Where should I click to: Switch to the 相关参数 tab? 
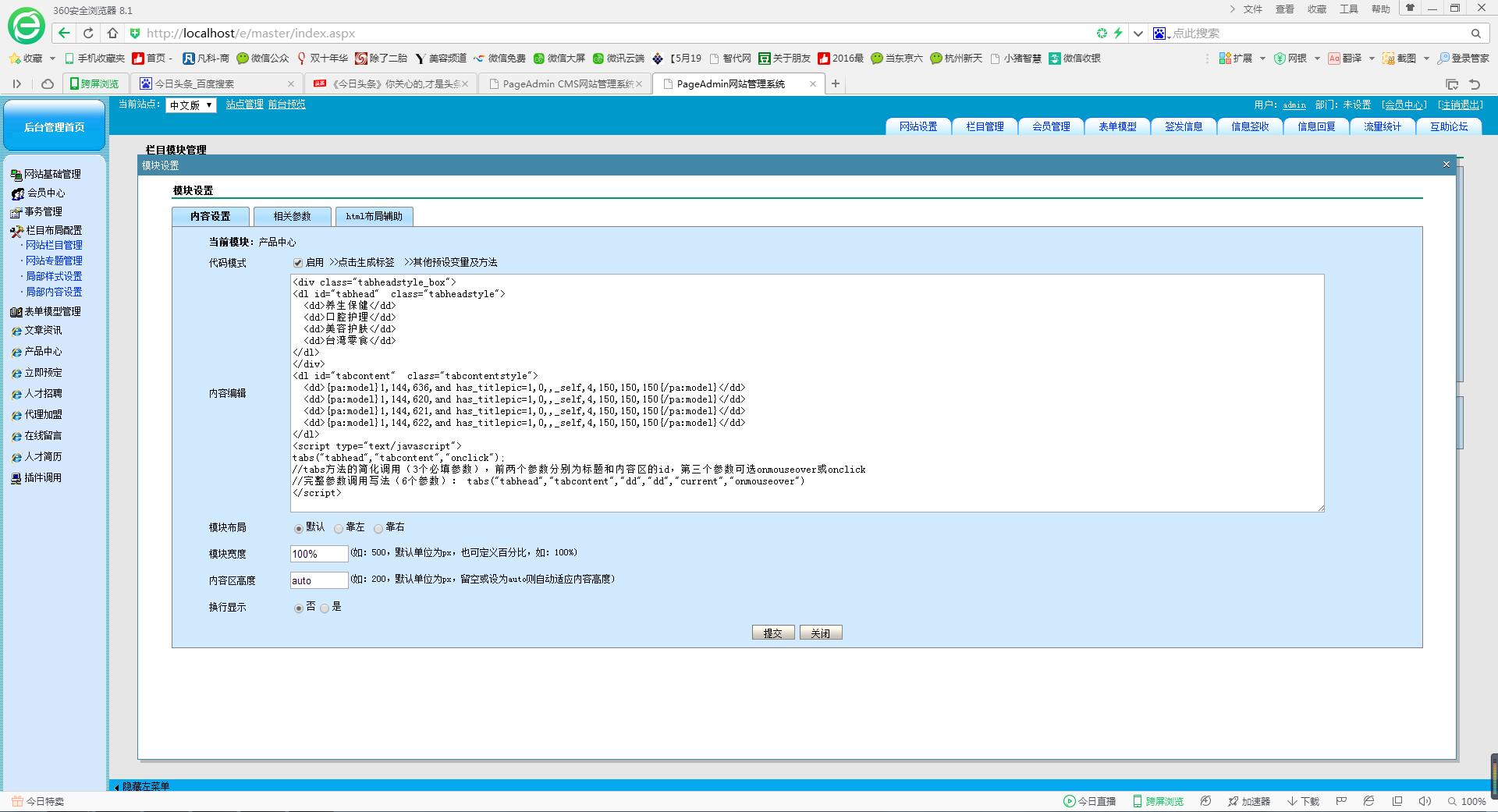(292, 216)
